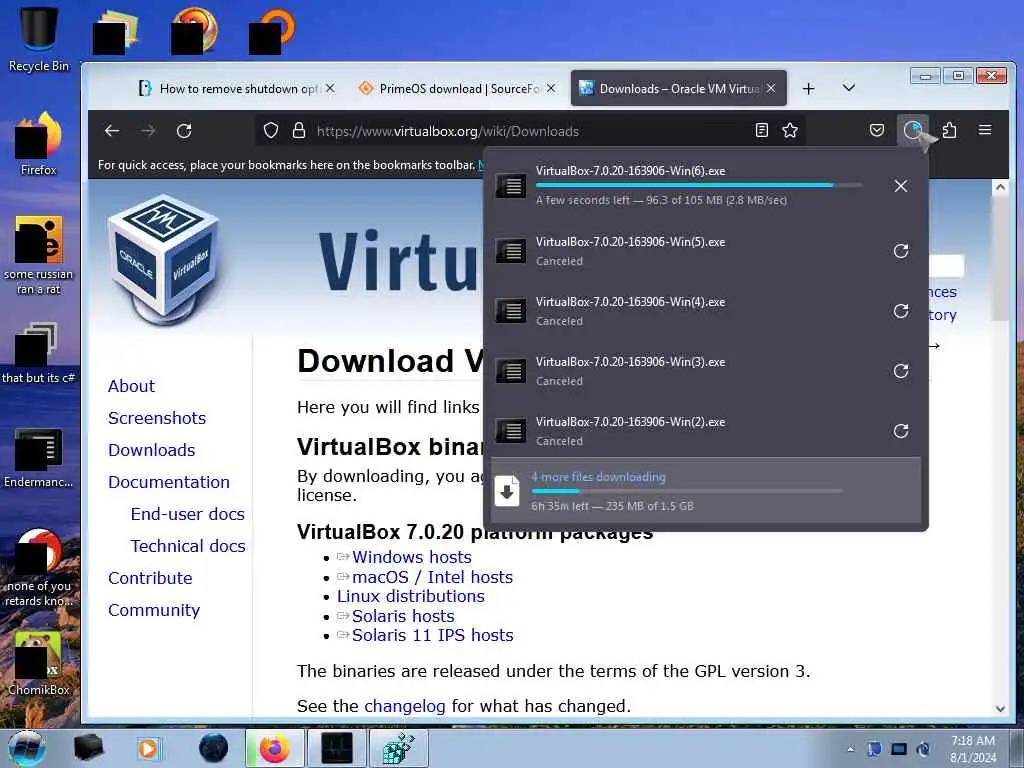Click the file icon of Win(2).exe download

511,431
